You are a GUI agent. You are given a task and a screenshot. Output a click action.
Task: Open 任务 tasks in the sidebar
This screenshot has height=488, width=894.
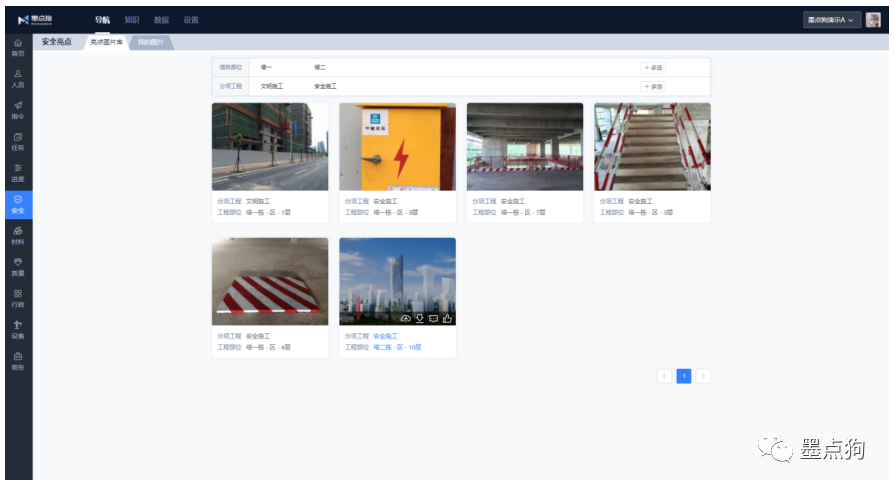tap(17, 141)
